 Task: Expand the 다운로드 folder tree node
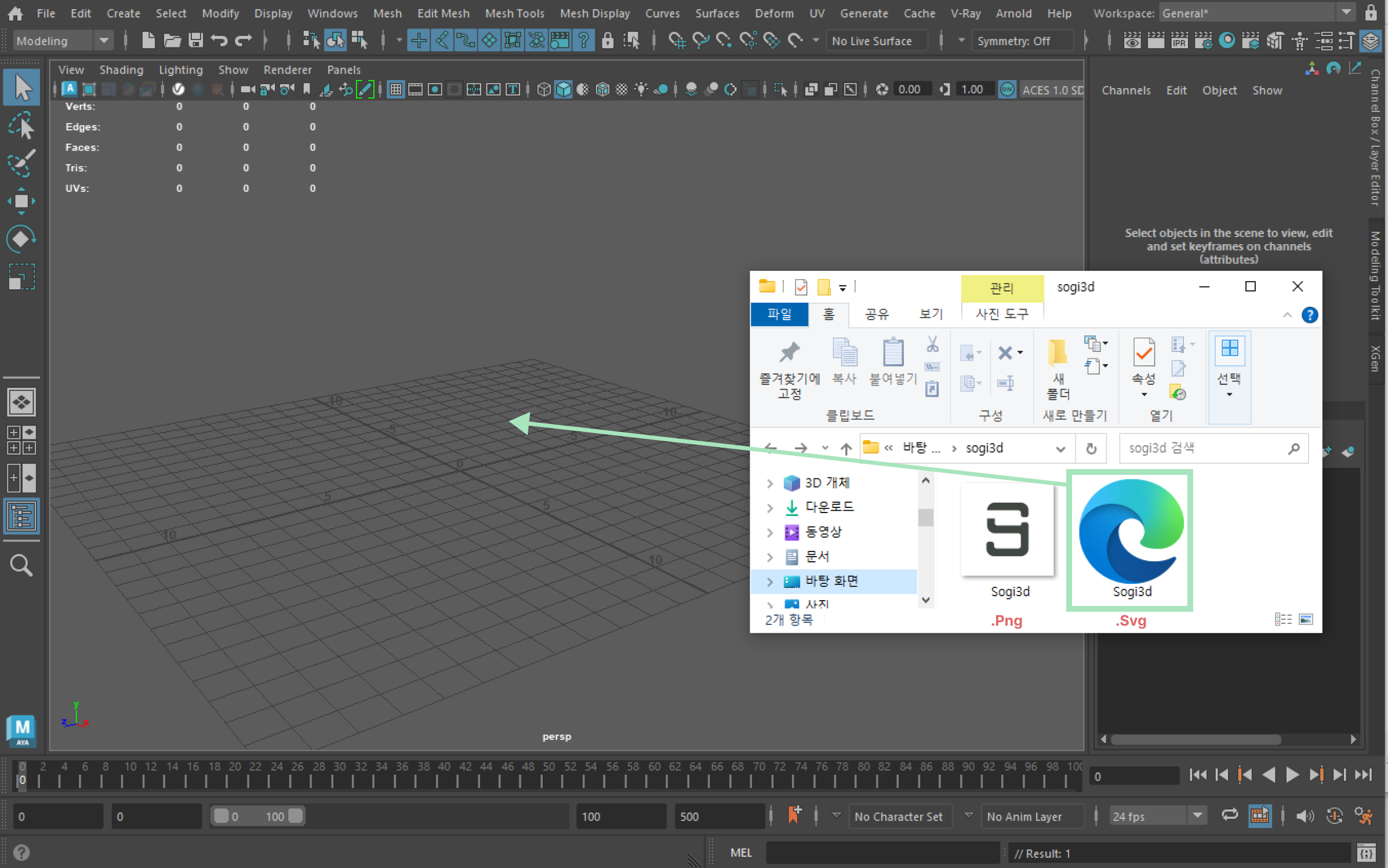770,507
